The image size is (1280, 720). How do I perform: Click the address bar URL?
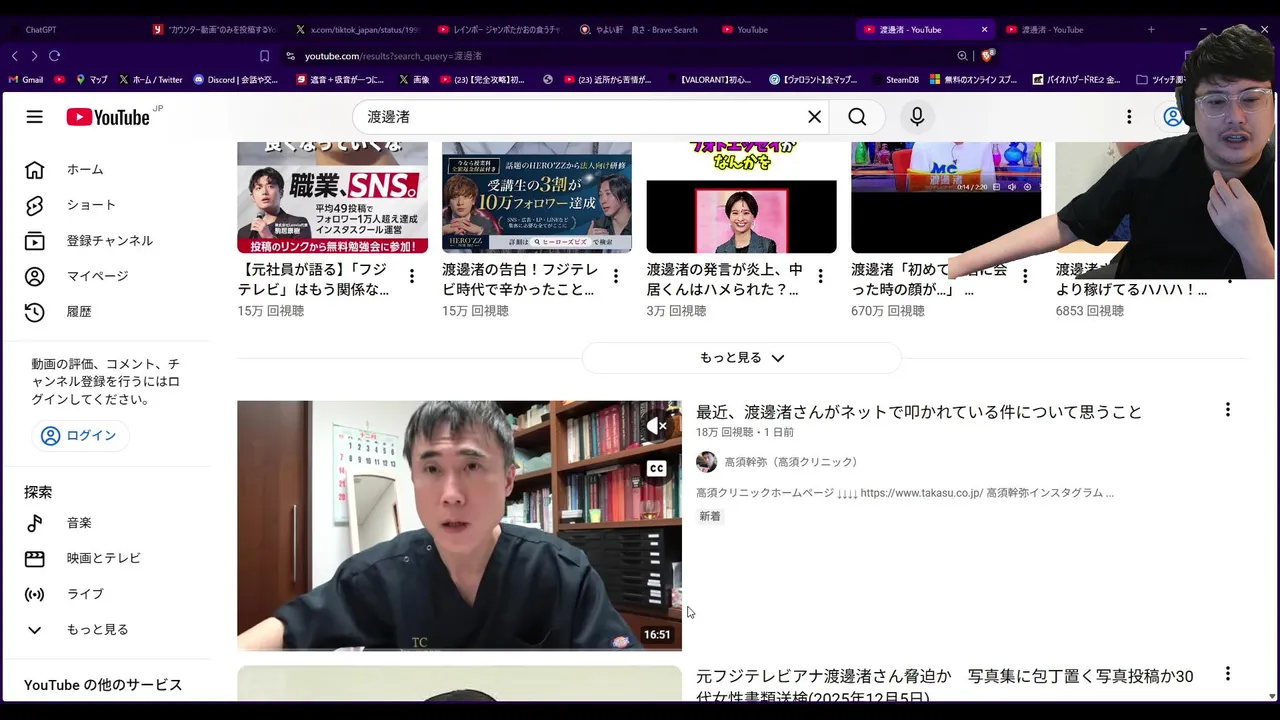[x=393, y=56]
